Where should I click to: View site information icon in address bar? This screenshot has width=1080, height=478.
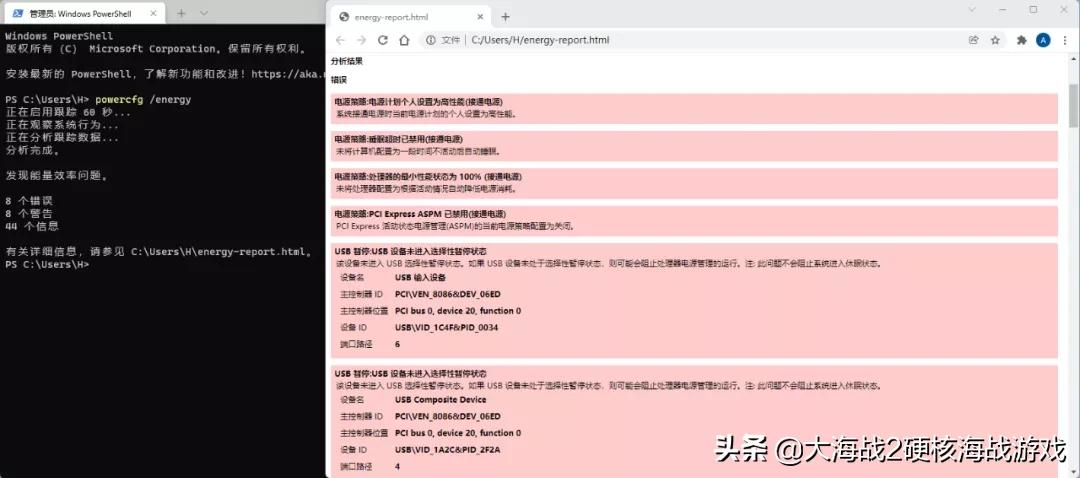coord(430,40)
